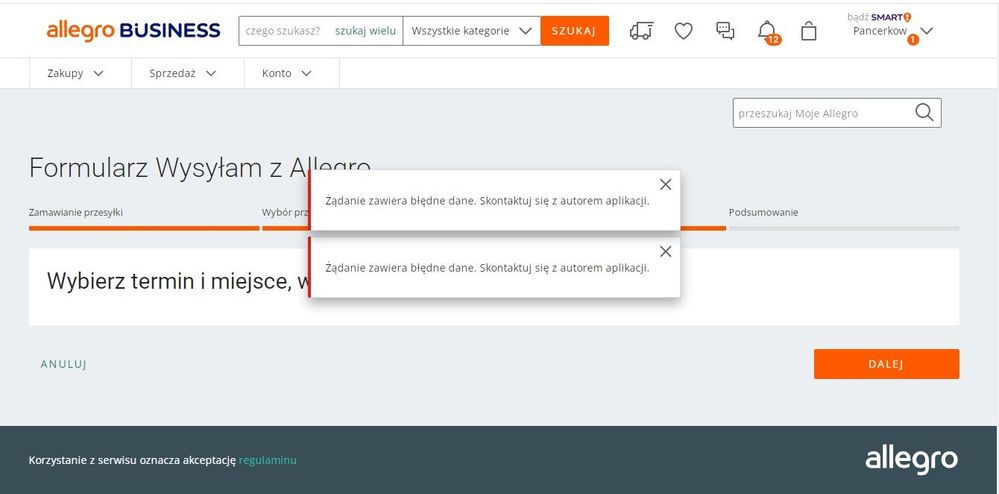999x494 pixels.
Task: Open favorites heart icon
Action: [x=683, y=31]
